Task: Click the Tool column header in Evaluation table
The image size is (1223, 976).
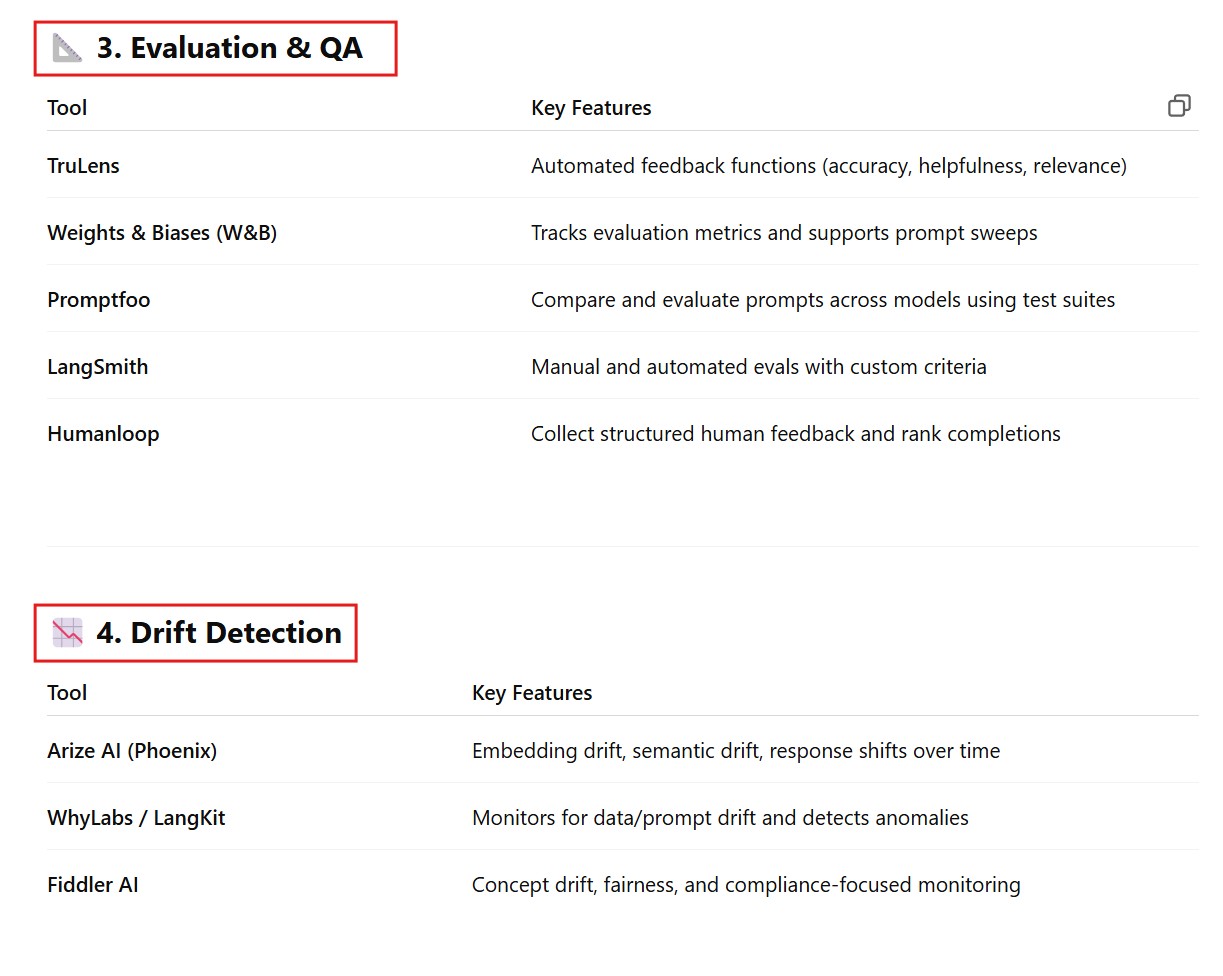Action: 67,108
